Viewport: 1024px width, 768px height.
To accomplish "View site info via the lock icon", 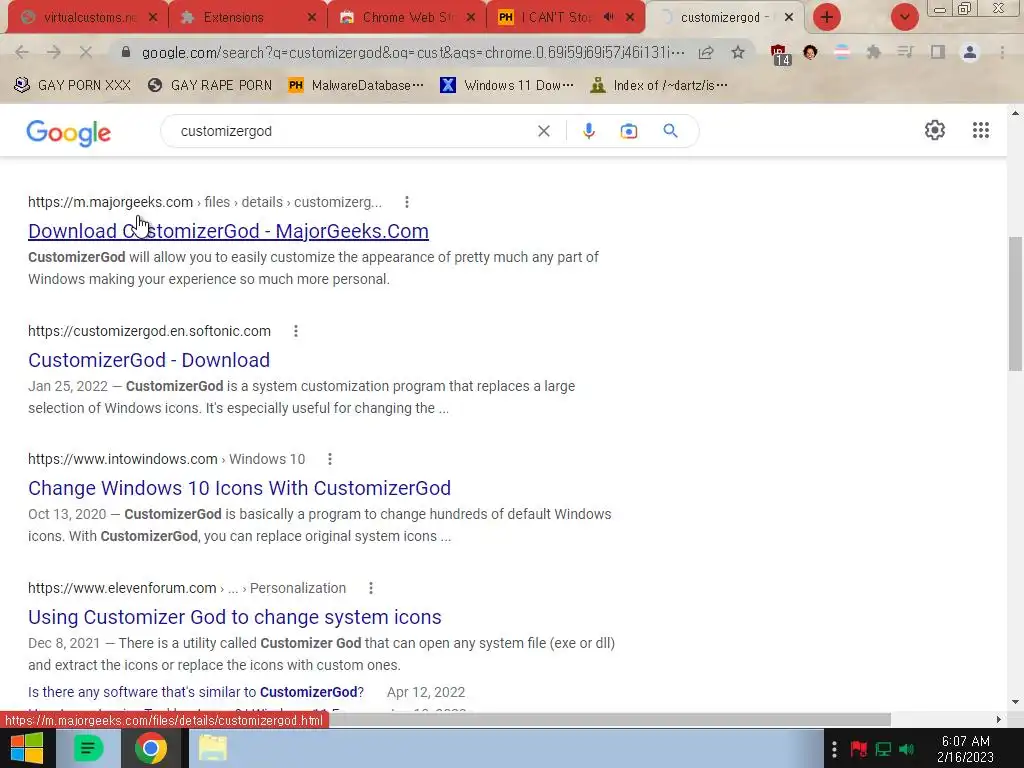I will click(x=126, y=52).
